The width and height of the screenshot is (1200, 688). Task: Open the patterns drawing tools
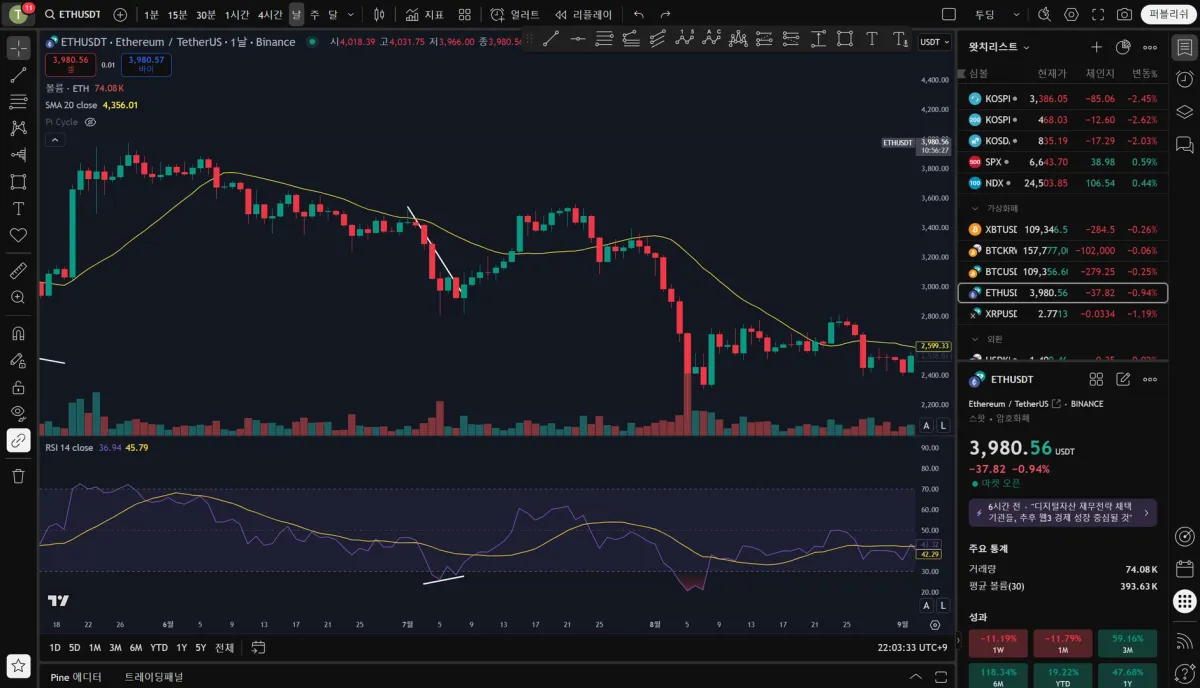pyautogui.click(x=18, y=128)
